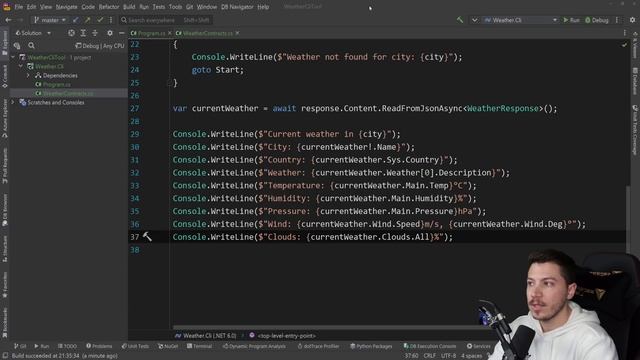Open the Navigate menu

[x=66, y=7]
